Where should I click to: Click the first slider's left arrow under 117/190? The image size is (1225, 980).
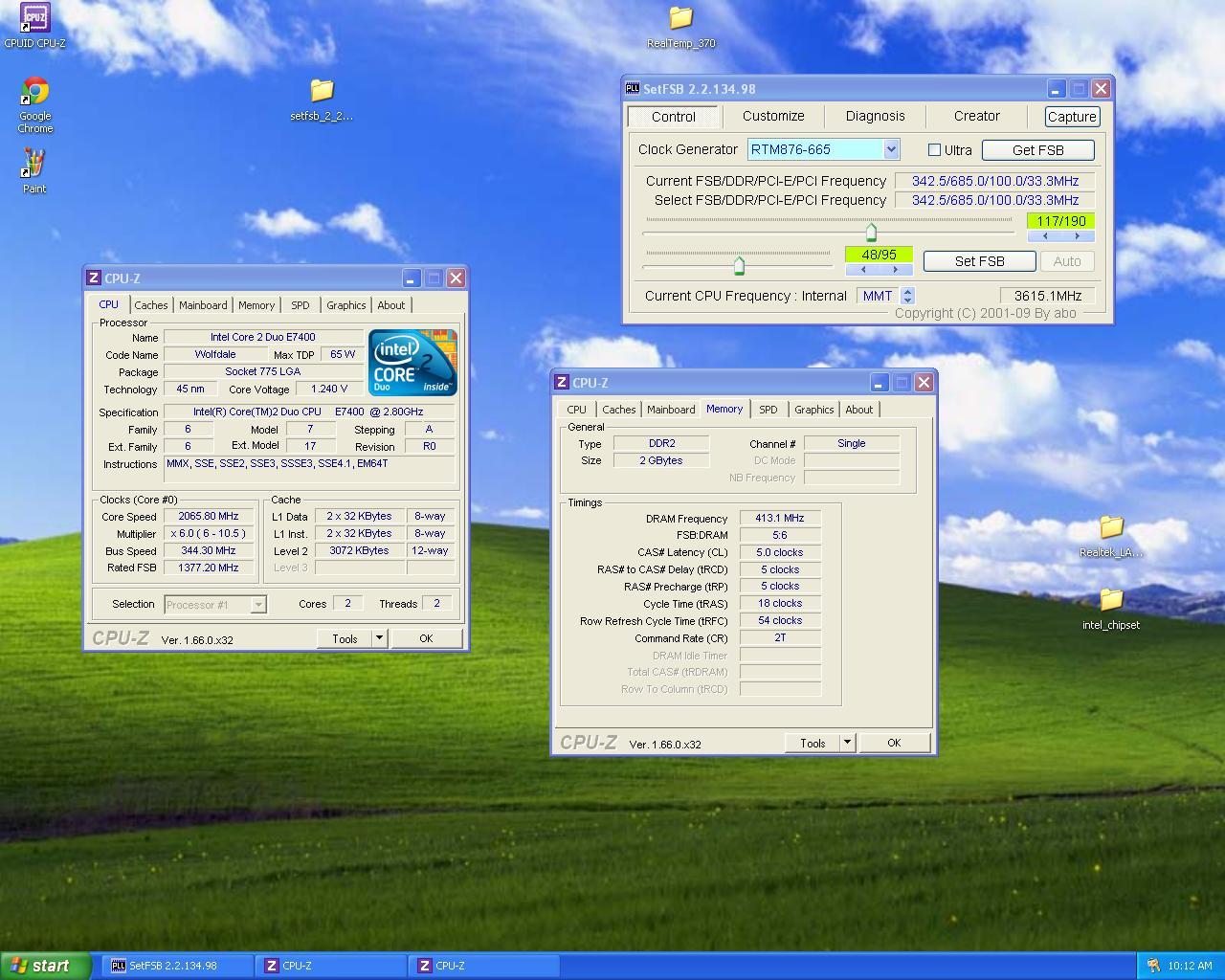point(1044,235)
